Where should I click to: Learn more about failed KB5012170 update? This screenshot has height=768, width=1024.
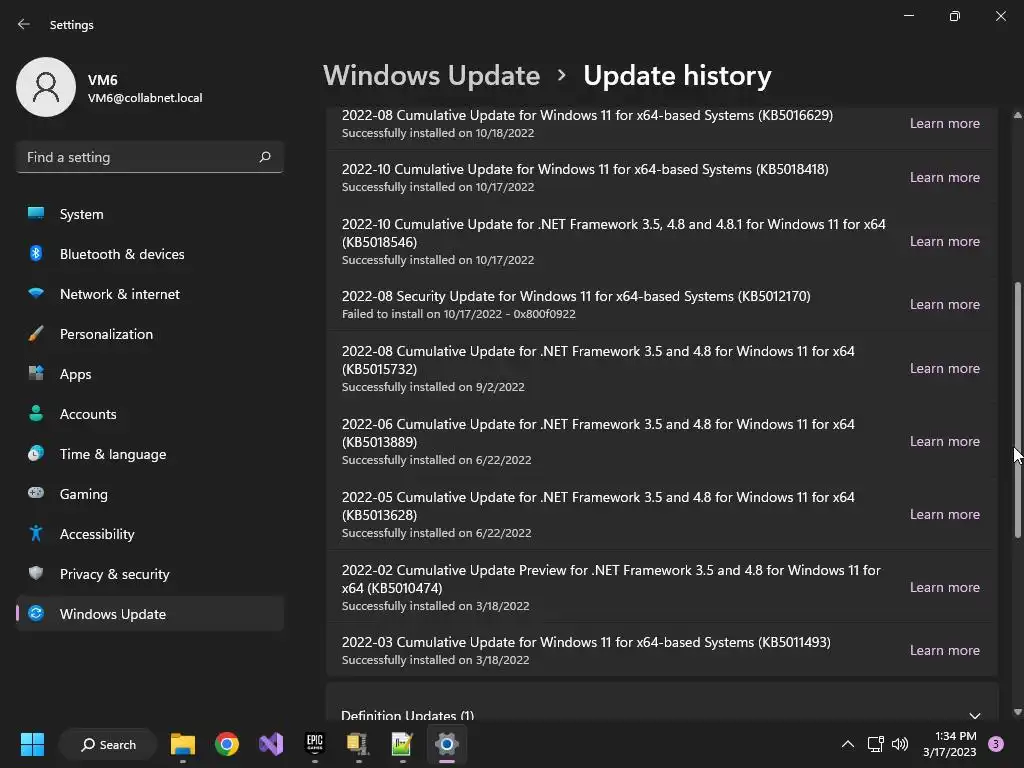(x=944, y=304)
